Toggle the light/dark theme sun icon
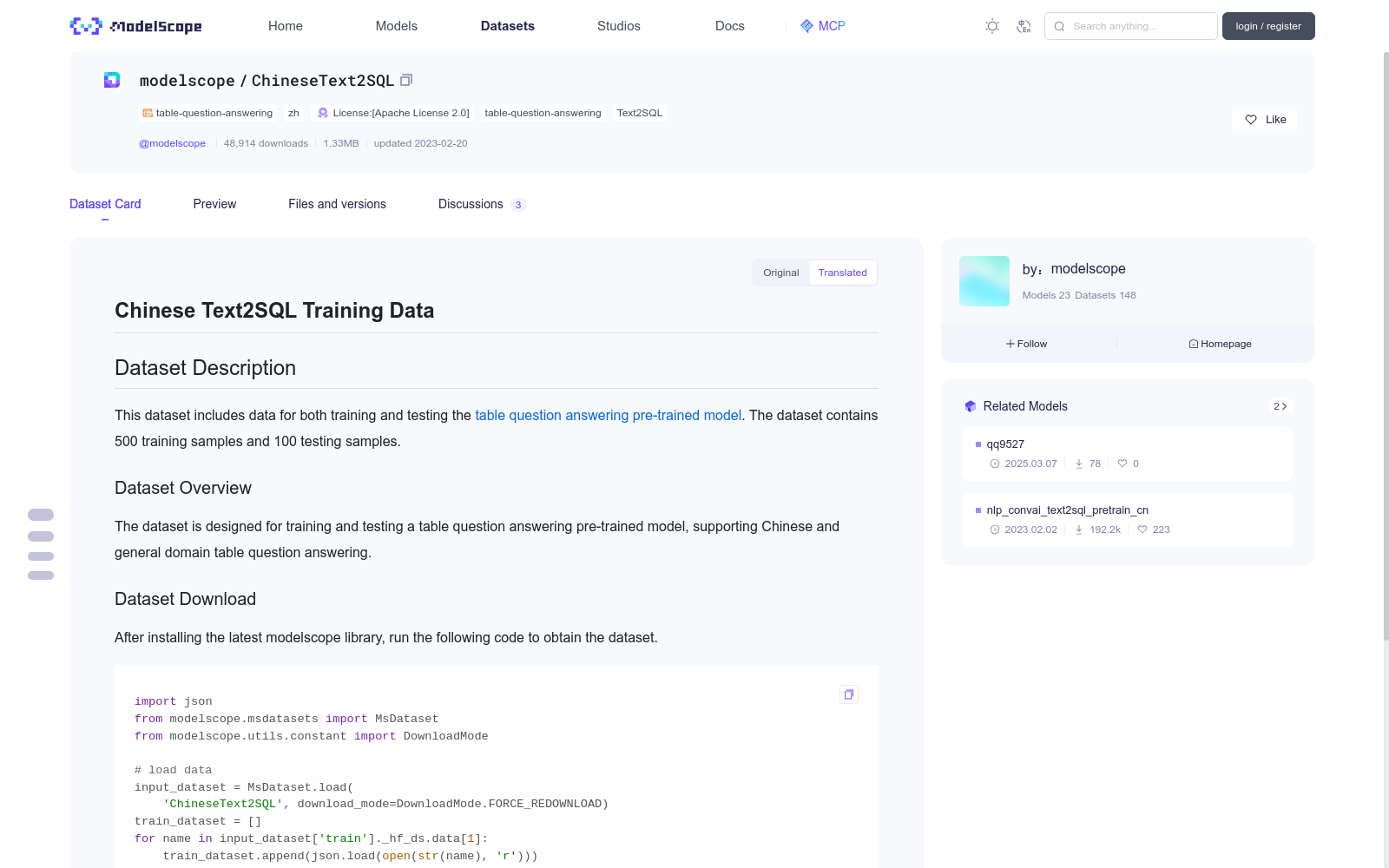This screenshot has height=868, width=1389. coord(992,26)
